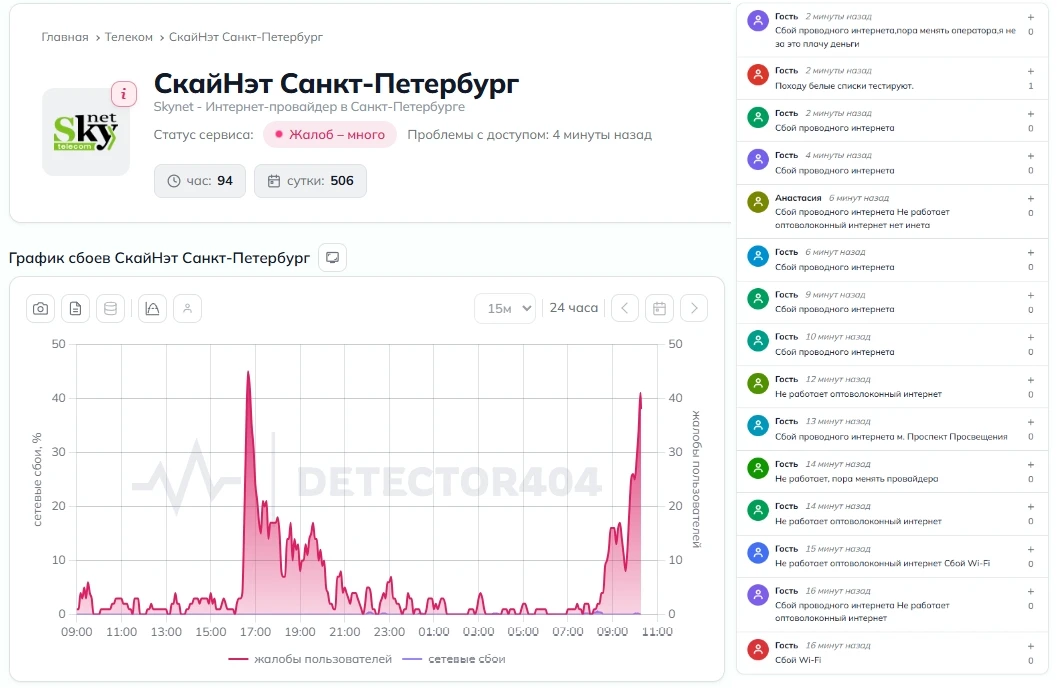Go to next period with right arrow

(694, 309)
